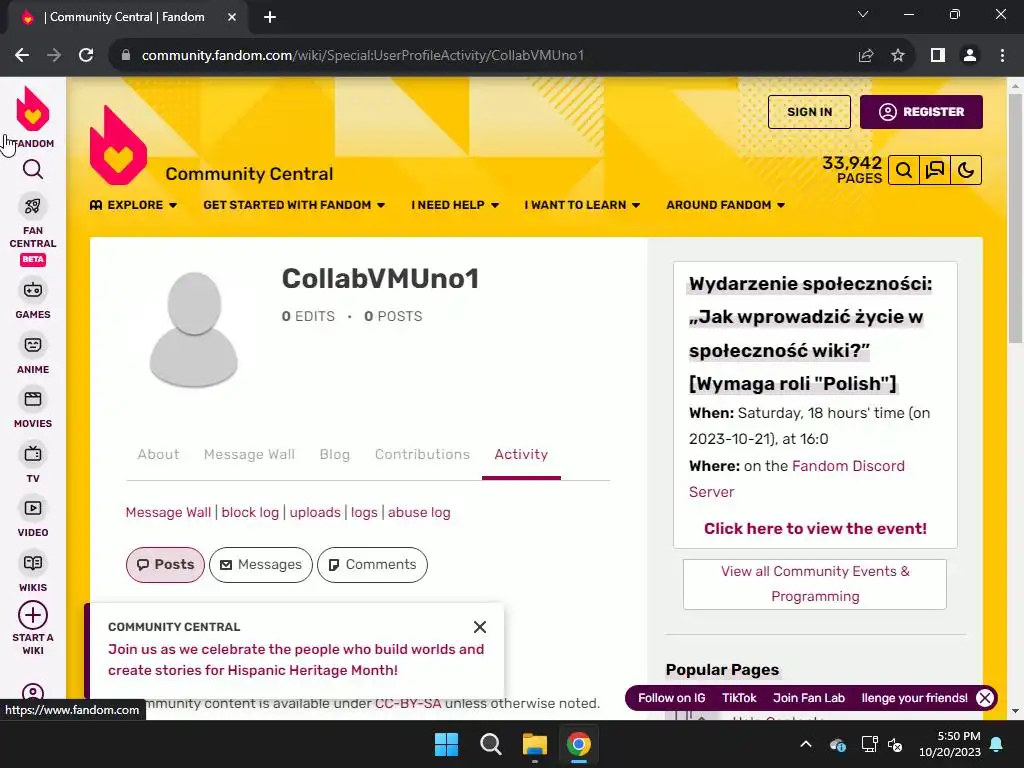
Task: Switch to the Contributions tab
Action: click(x=422, y=455)
